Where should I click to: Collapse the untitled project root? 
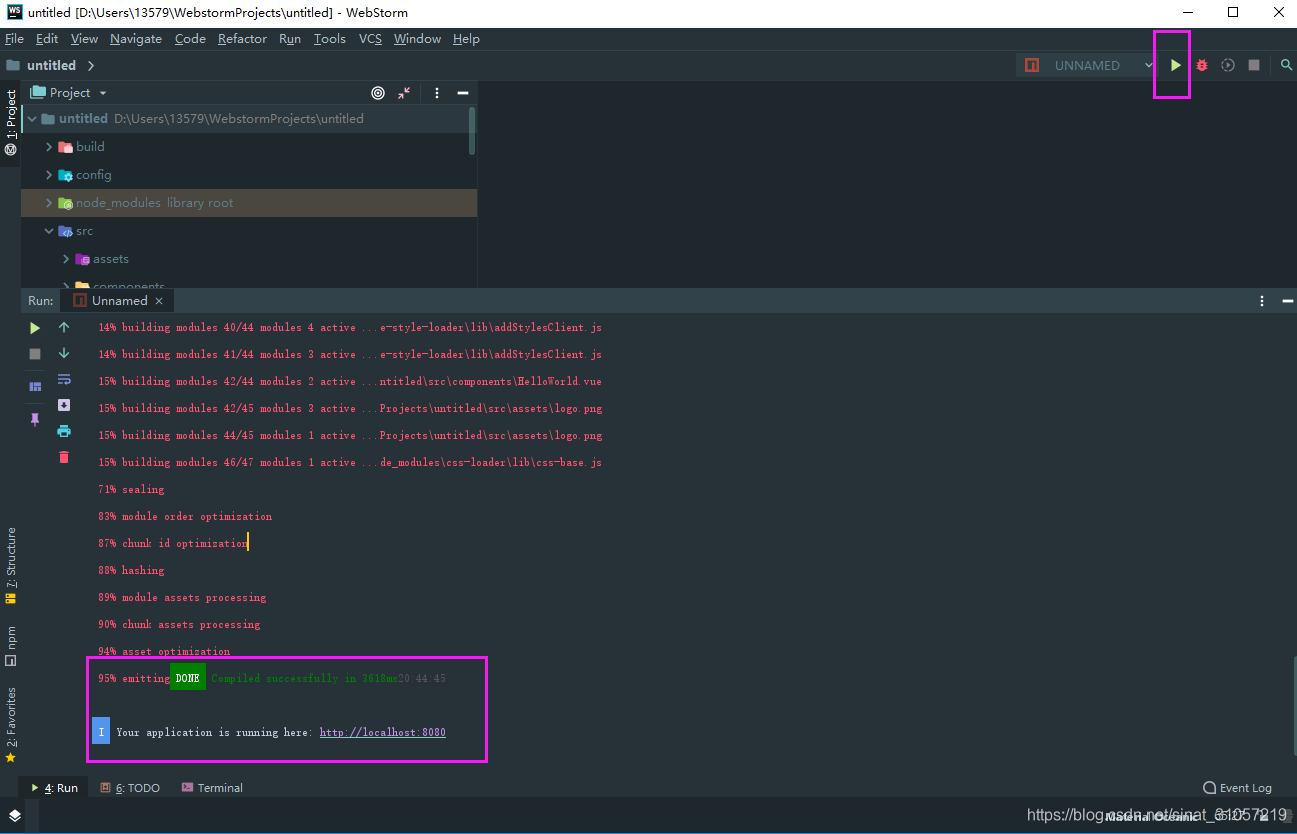32,119
